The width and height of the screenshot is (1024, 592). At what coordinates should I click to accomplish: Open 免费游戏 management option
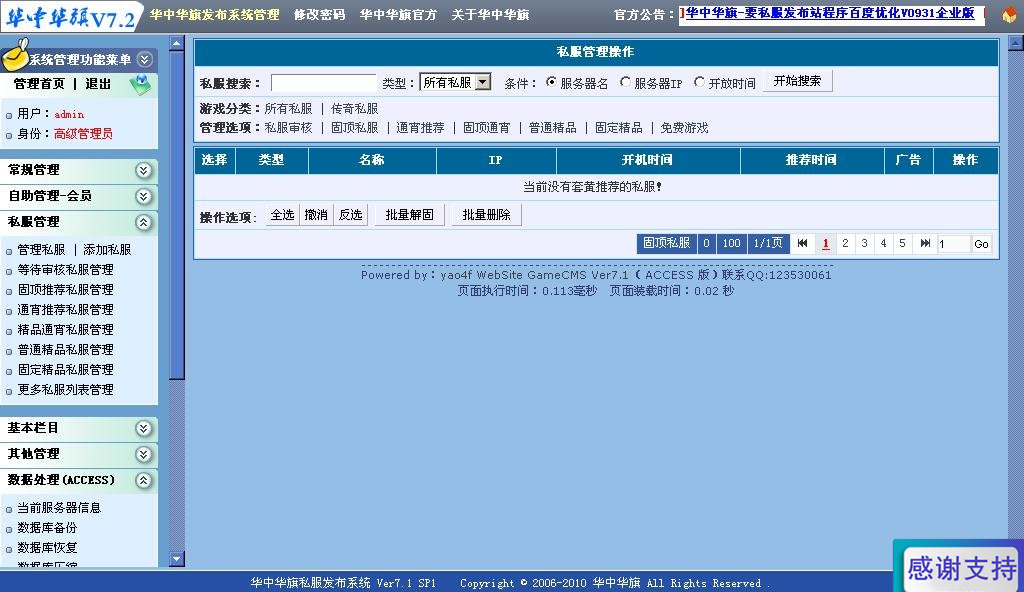[684, 127]
